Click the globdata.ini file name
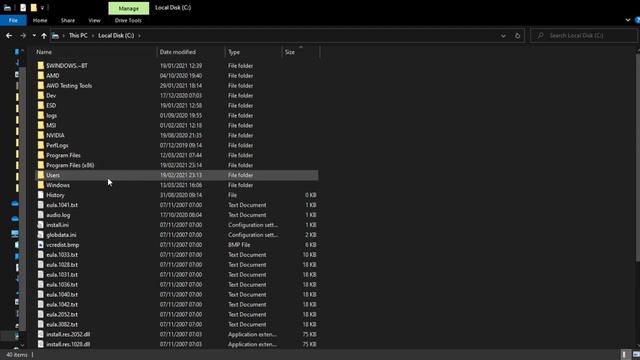This screenshot has height=360, width=640. tap(61, 235)
